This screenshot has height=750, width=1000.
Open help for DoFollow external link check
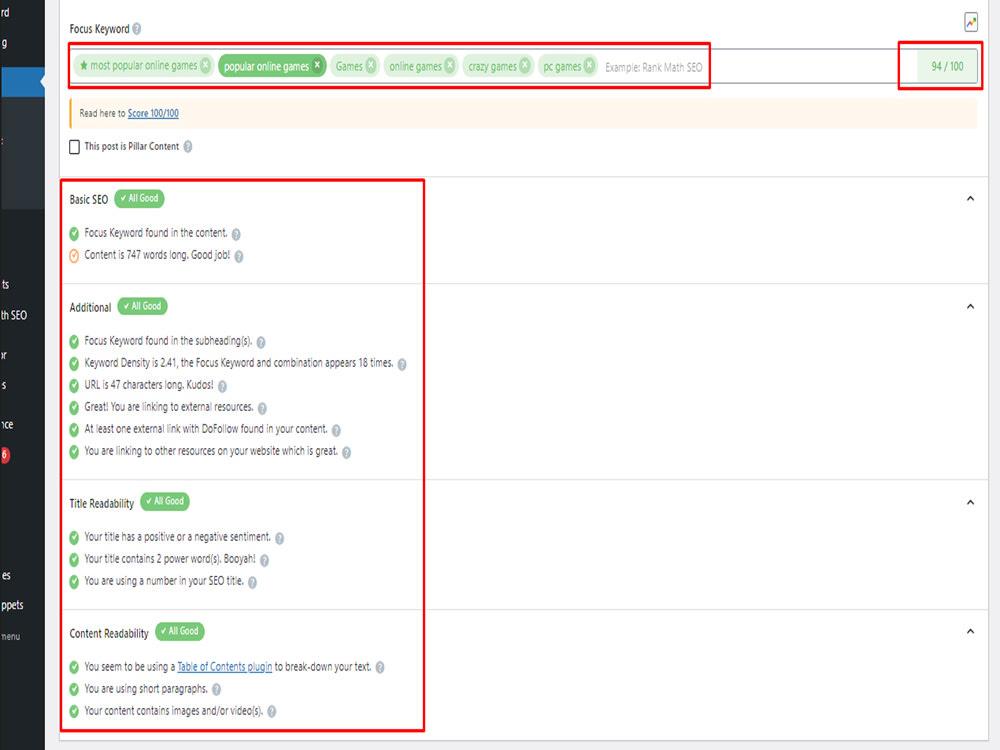click(x=336, y=430)
